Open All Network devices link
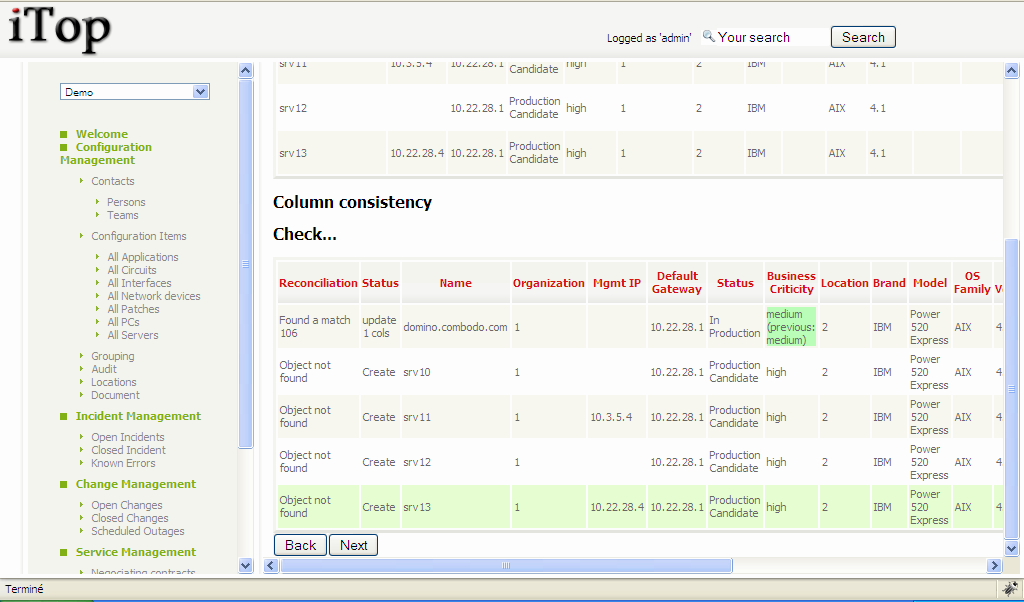The width and height of the screenshot is (1024, 602). [x=153, y=296]
